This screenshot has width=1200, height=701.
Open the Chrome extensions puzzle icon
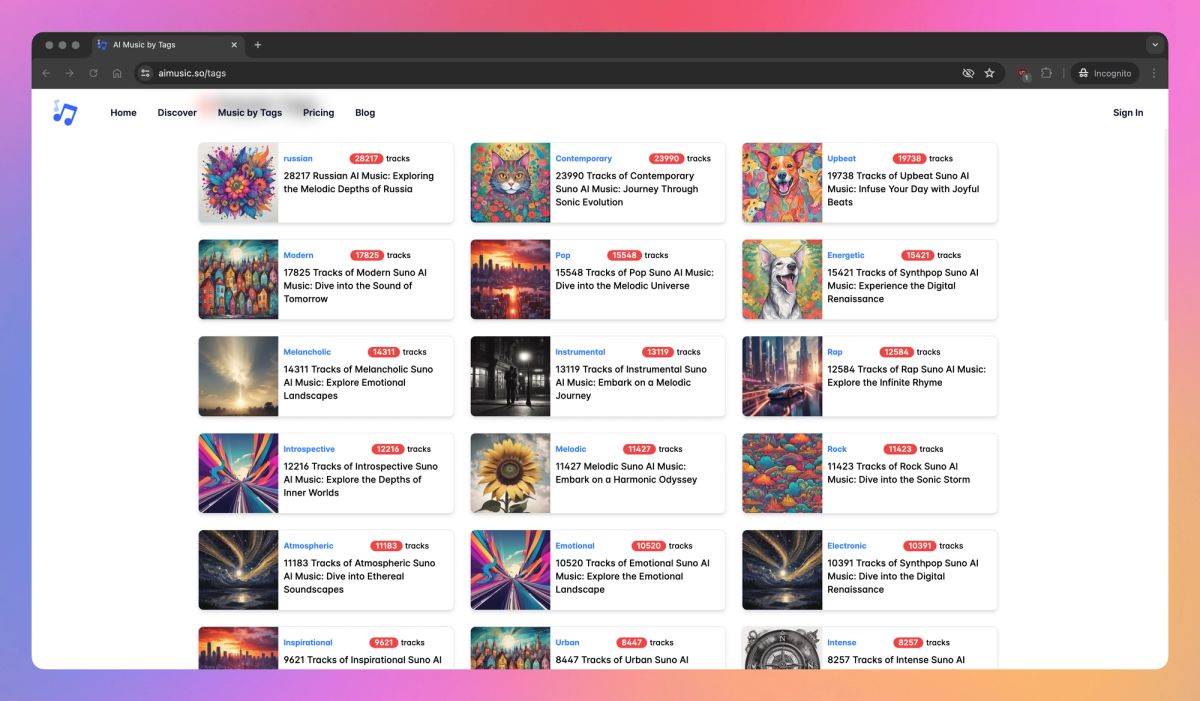[x=1046, y=72]
